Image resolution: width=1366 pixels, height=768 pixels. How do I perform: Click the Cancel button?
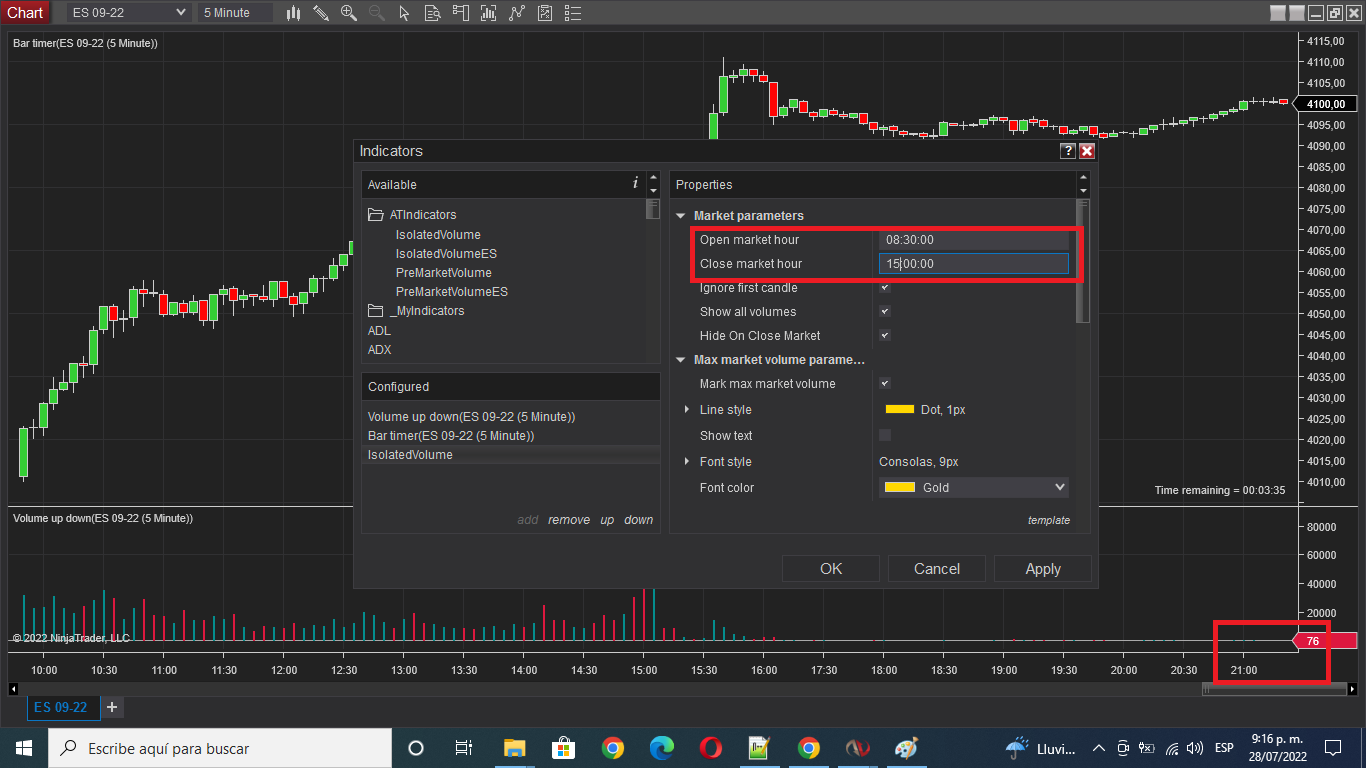coord(937,569)
